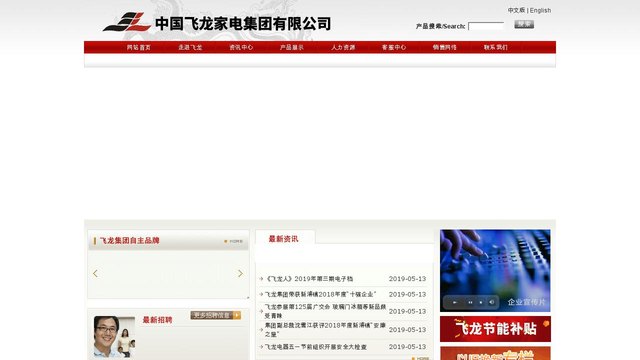
Task: Pause the 企业宣传片 video
Action: (470, 302)
